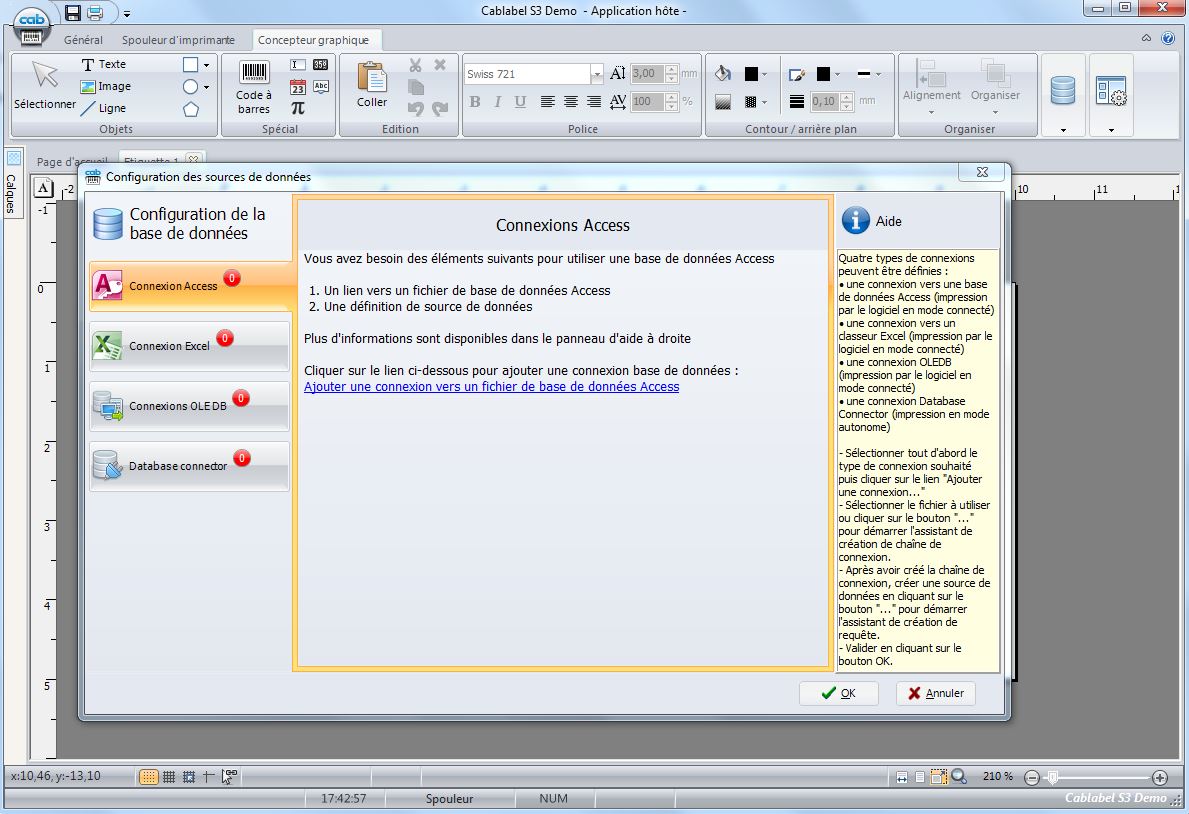This screenshot has height=814, width=1189.
Task: Select the Sélectionner pointer tool
Action: (45, 85)
